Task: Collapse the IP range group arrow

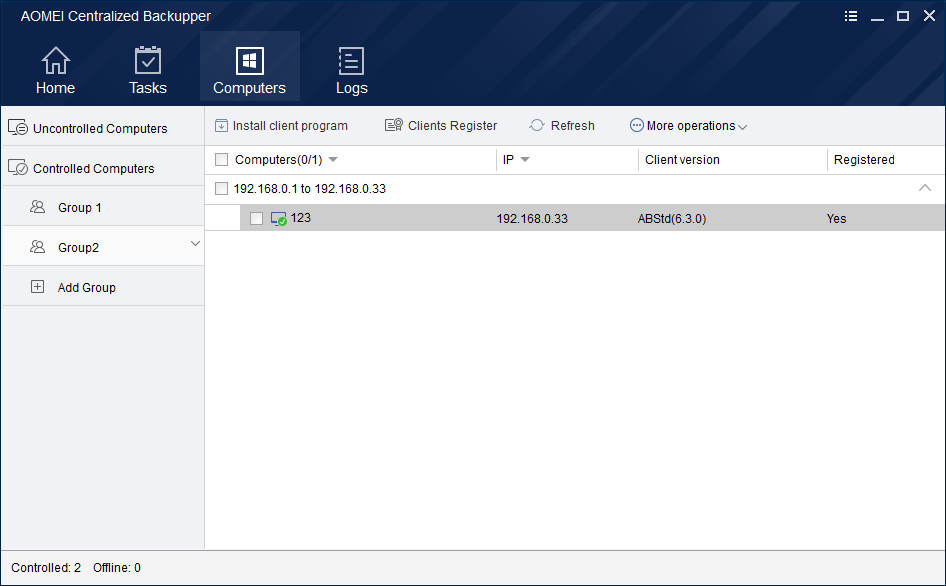Action: point(924,188)
